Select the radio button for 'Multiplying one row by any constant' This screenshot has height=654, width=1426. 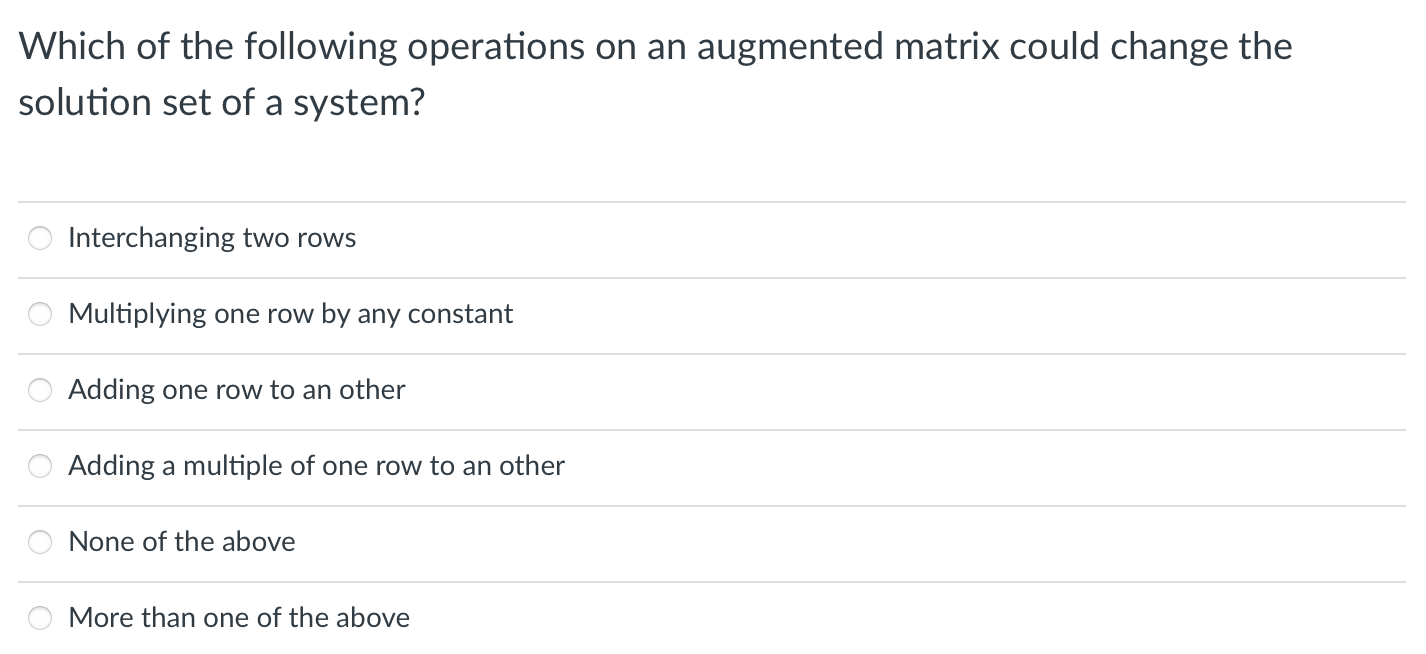[x=40, y=314]
